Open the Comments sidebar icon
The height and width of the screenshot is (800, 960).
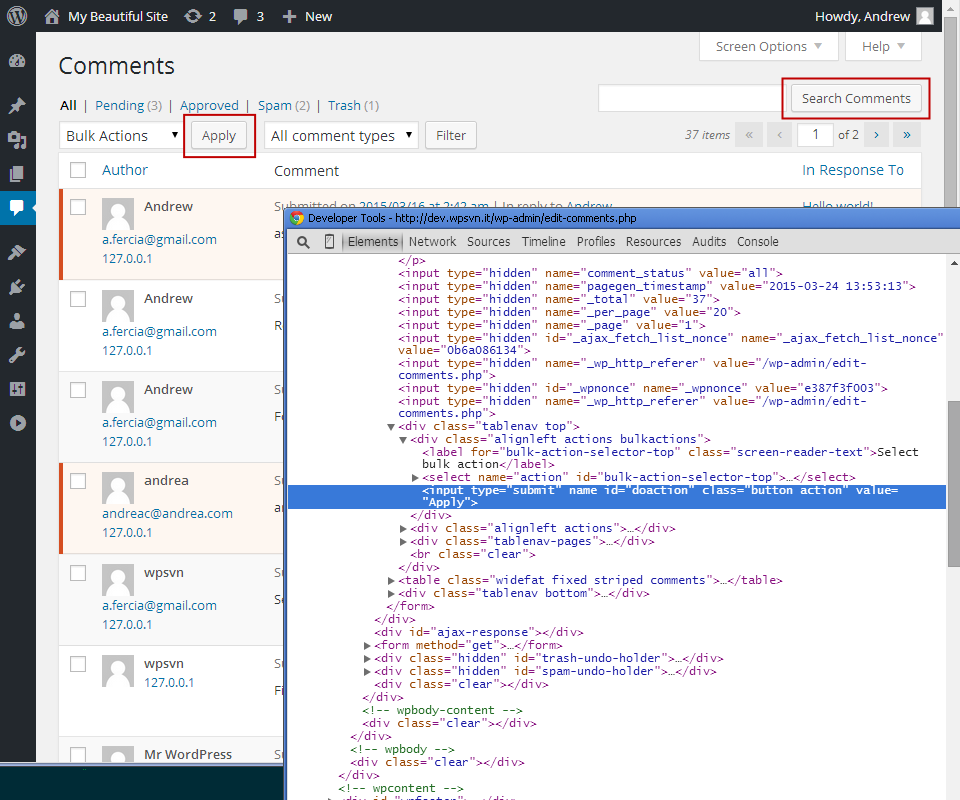pos(17,207)
